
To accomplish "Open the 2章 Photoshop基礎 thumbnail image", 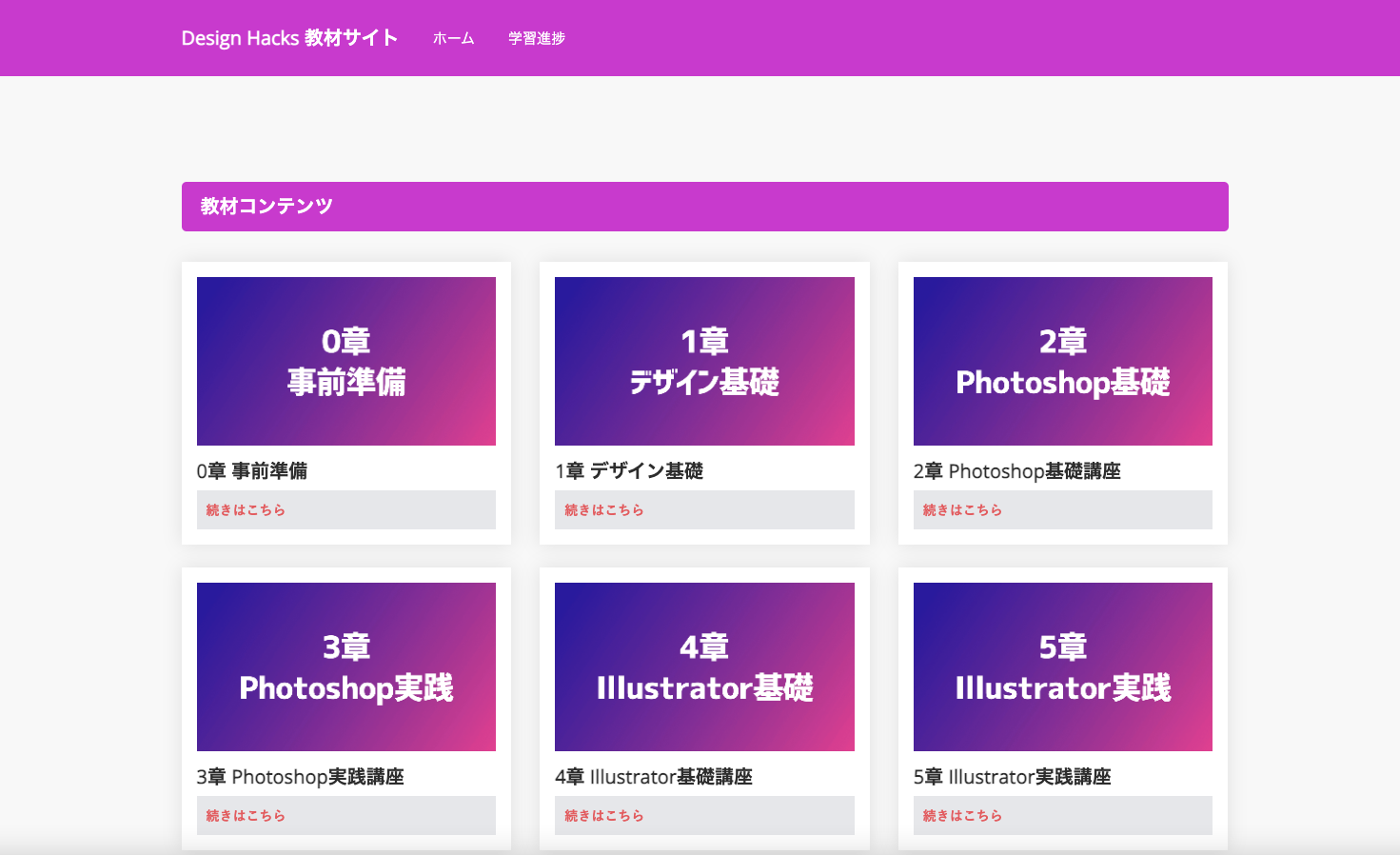I will pos(1063,361).
